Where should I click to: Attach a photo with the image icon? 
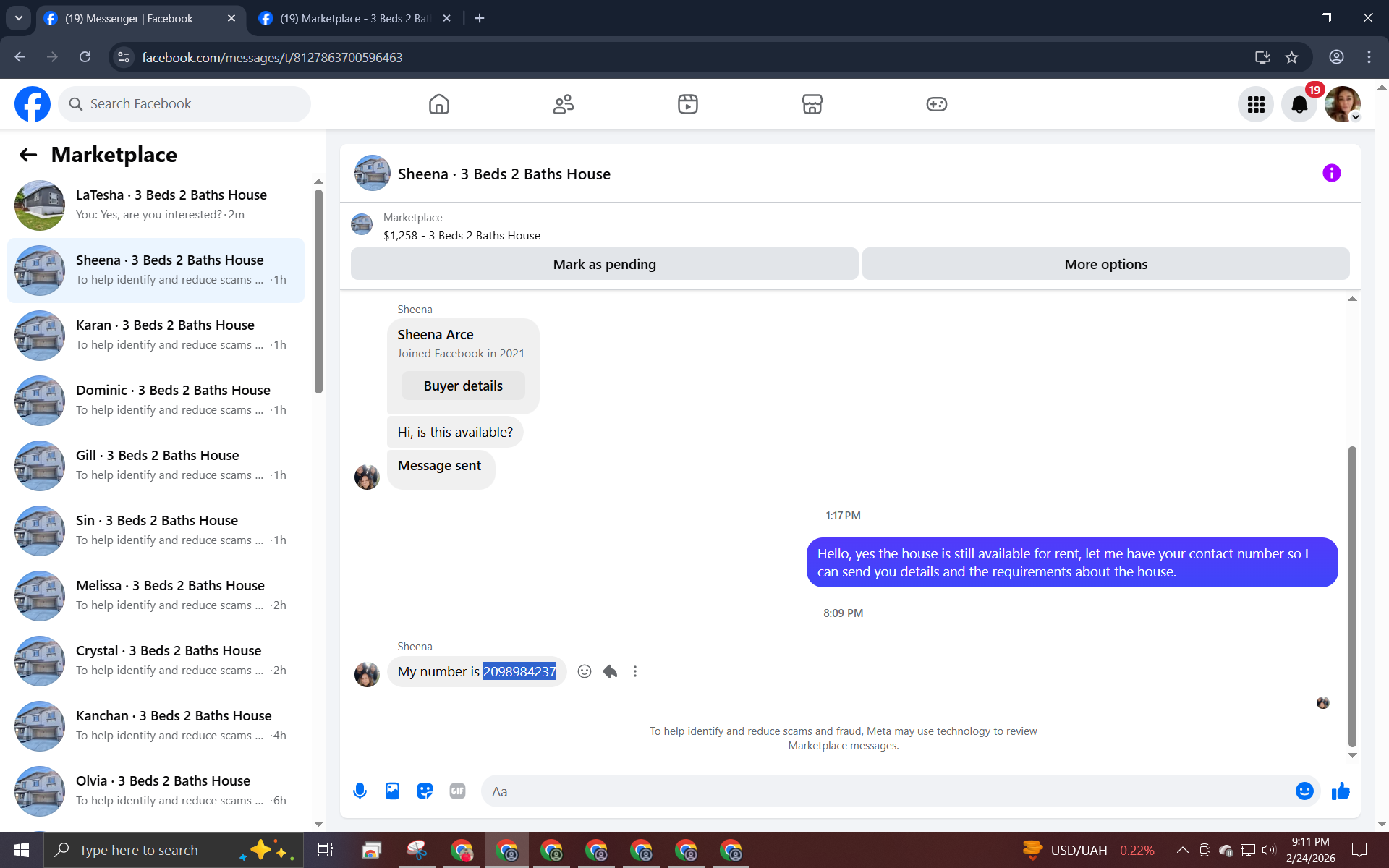[x=392, y=791]
